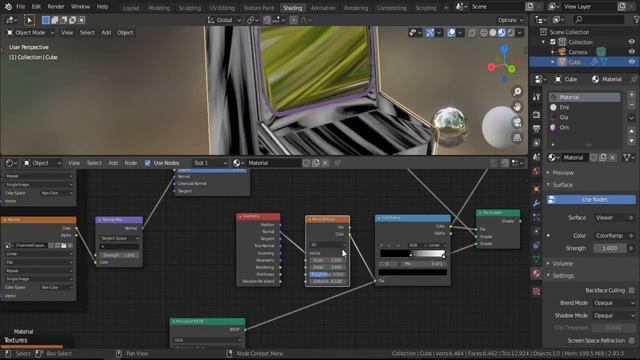The image size is (640, 360).
Task: Switch to material preview shading
Action: click(502, 33)
